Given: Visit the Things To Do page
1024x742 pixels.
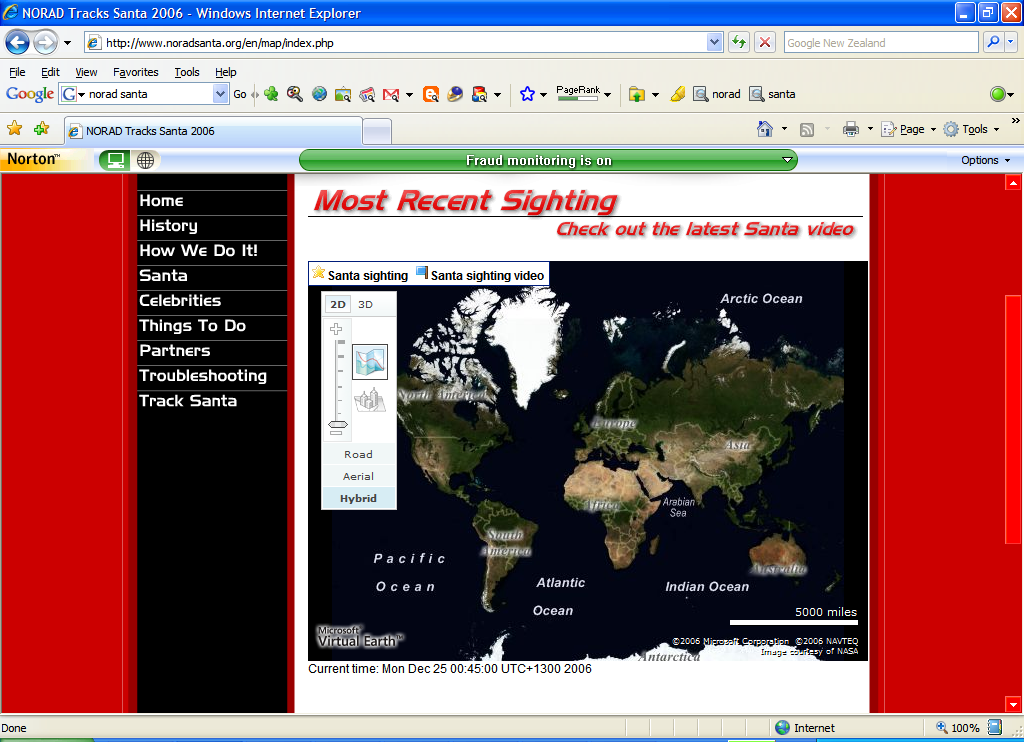Looking at the screenshot, I should coord(193,325).
